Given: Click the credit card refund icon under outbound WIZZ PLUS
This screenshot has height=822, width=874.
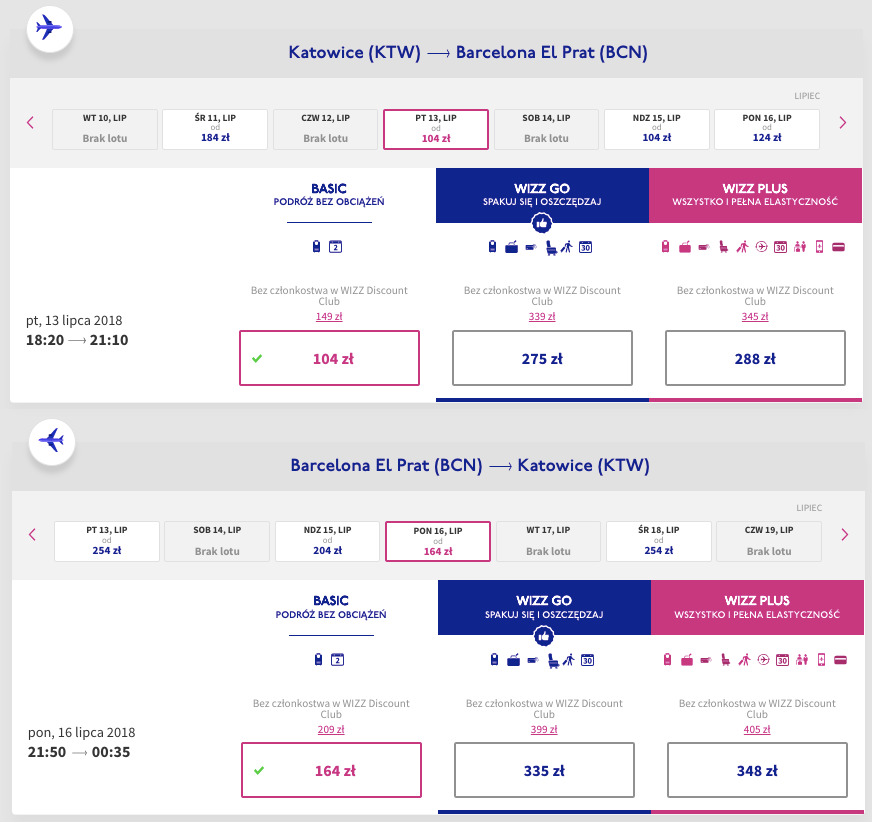Looking at the screenshot, I should pos(838,247).
